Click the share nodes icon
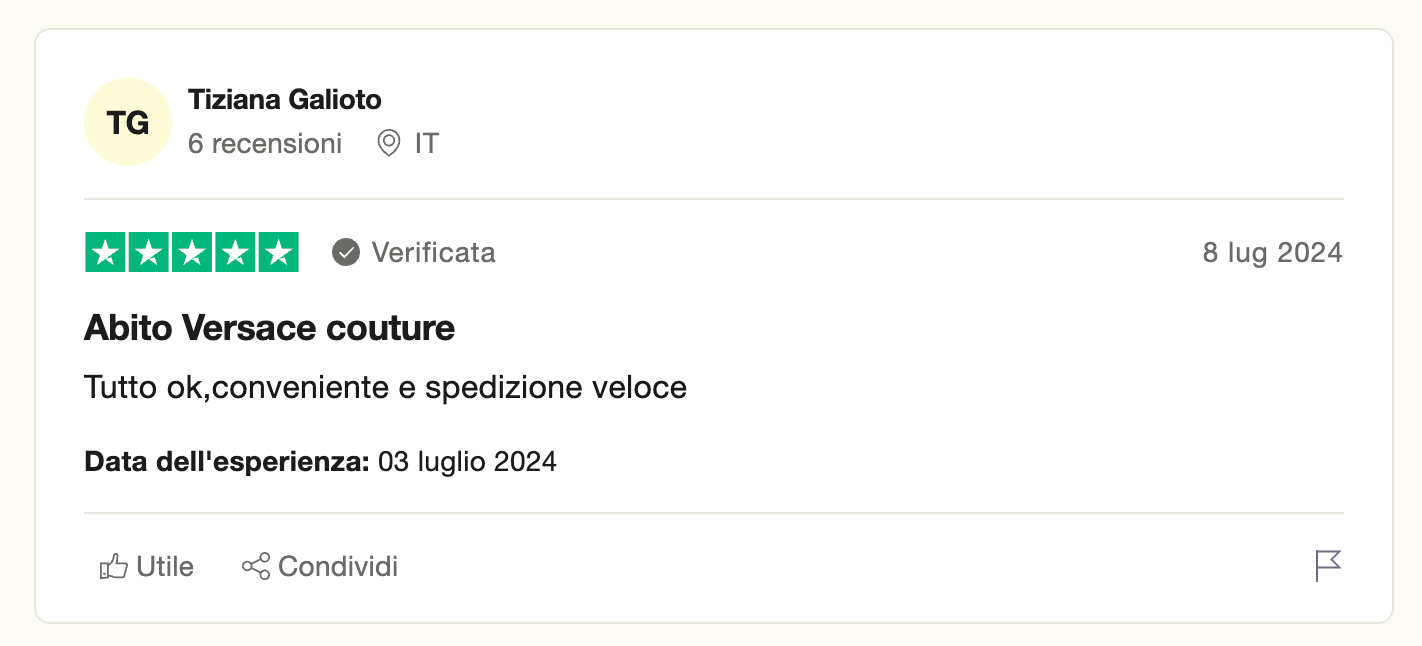1422x646 pixels. (x=256, y=567)
